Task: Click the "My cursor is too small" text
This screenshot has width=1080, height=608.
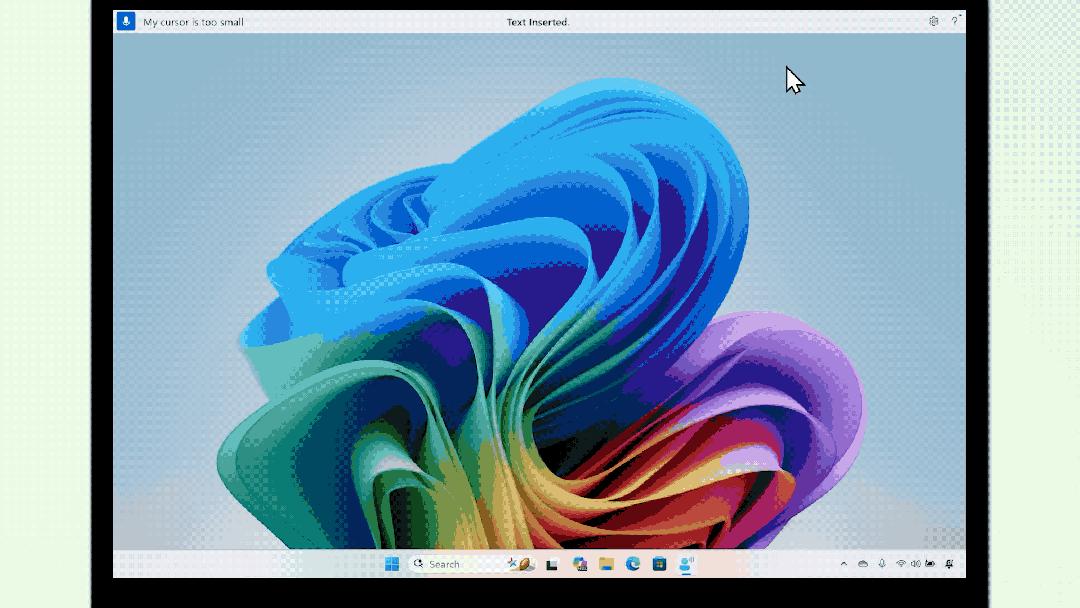Action: click(x=193, y=22)
